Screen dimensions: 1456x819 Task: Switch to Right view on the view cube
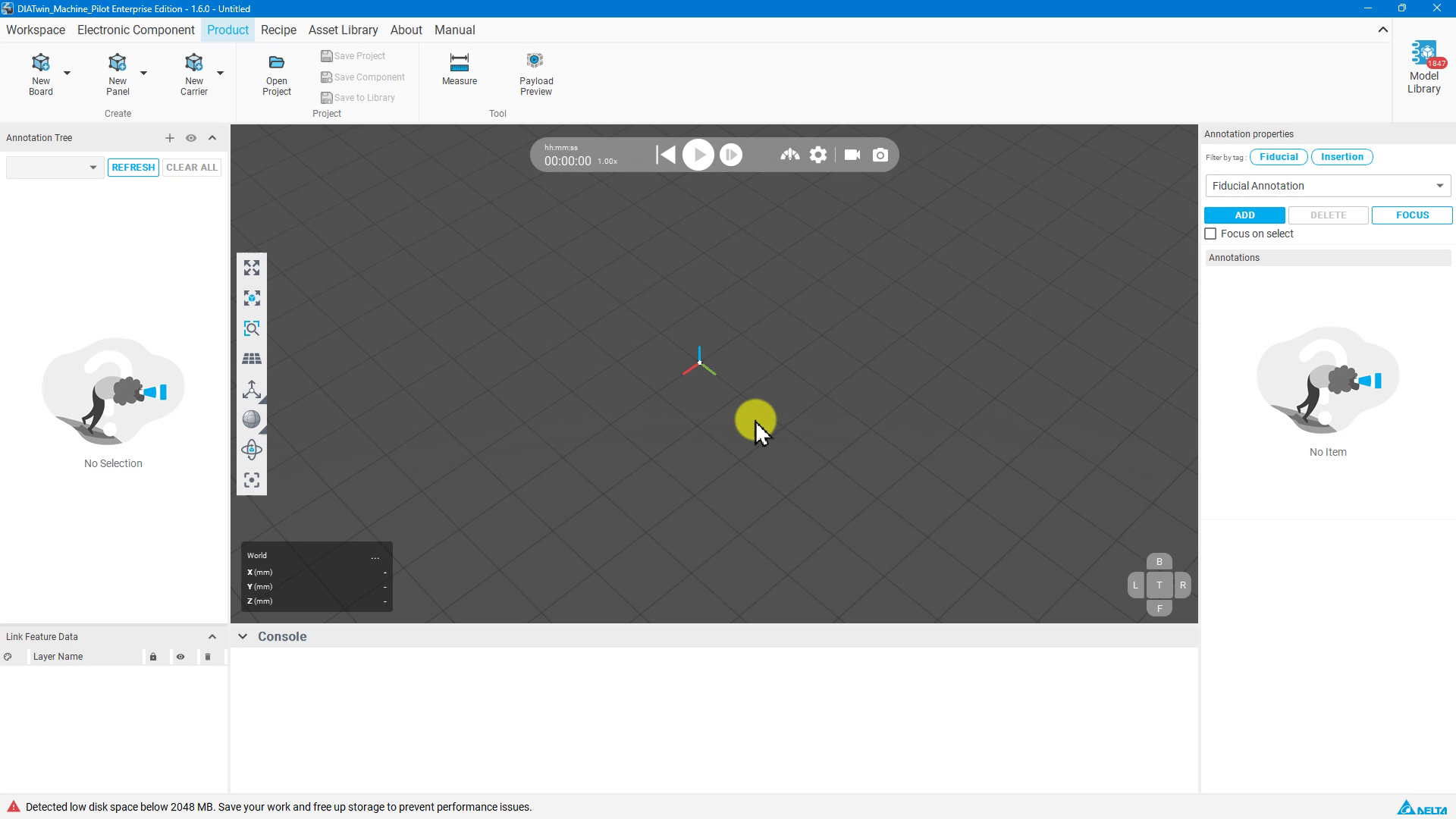[x=1182, y=585]
